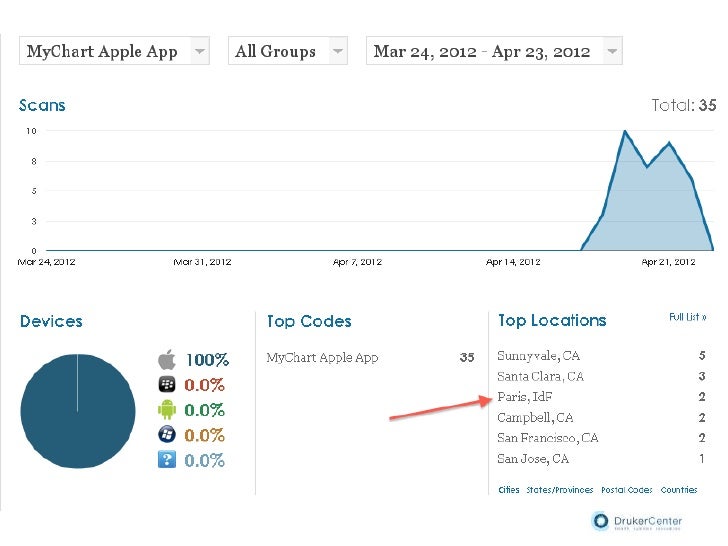The image size is (728, 546).
Task: Open the Full List link in Top Locations
Action: click(688, 317)
